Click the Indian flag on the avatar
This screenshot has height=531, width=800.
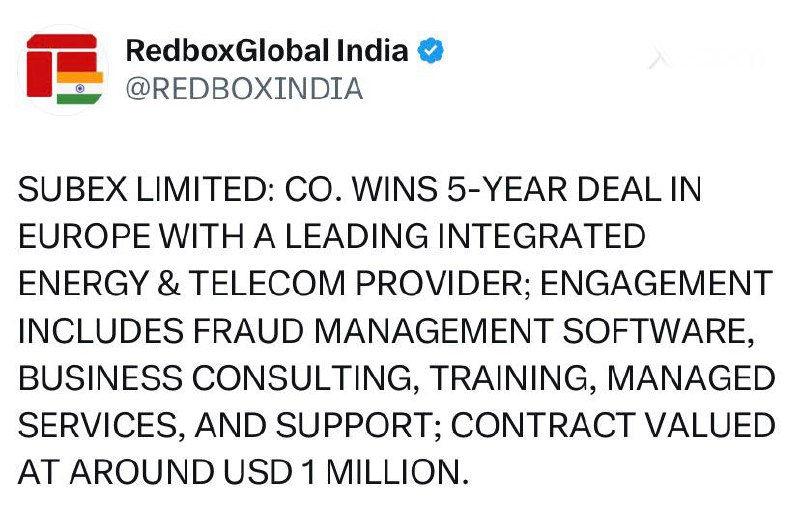coord(80,87)
